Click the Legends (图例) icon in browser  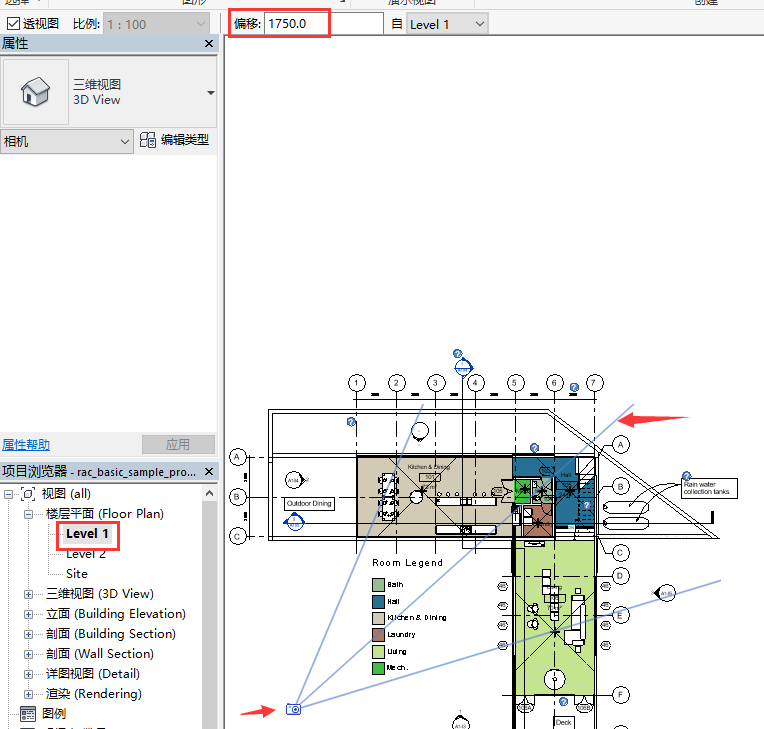28,714
